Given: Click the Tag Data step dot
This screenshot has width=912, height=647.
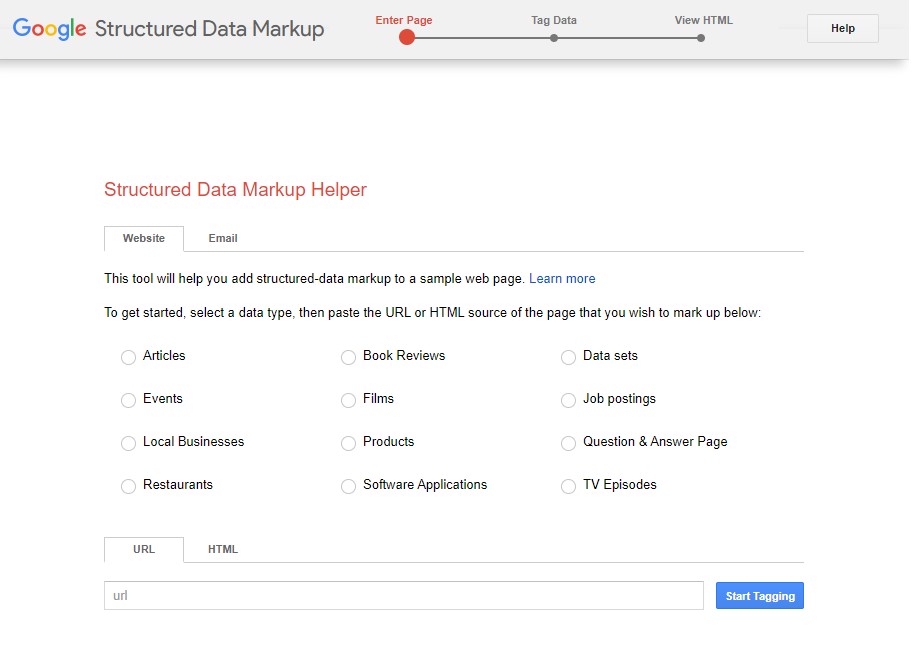Looking at the screenshot, I should pos(554,37).
